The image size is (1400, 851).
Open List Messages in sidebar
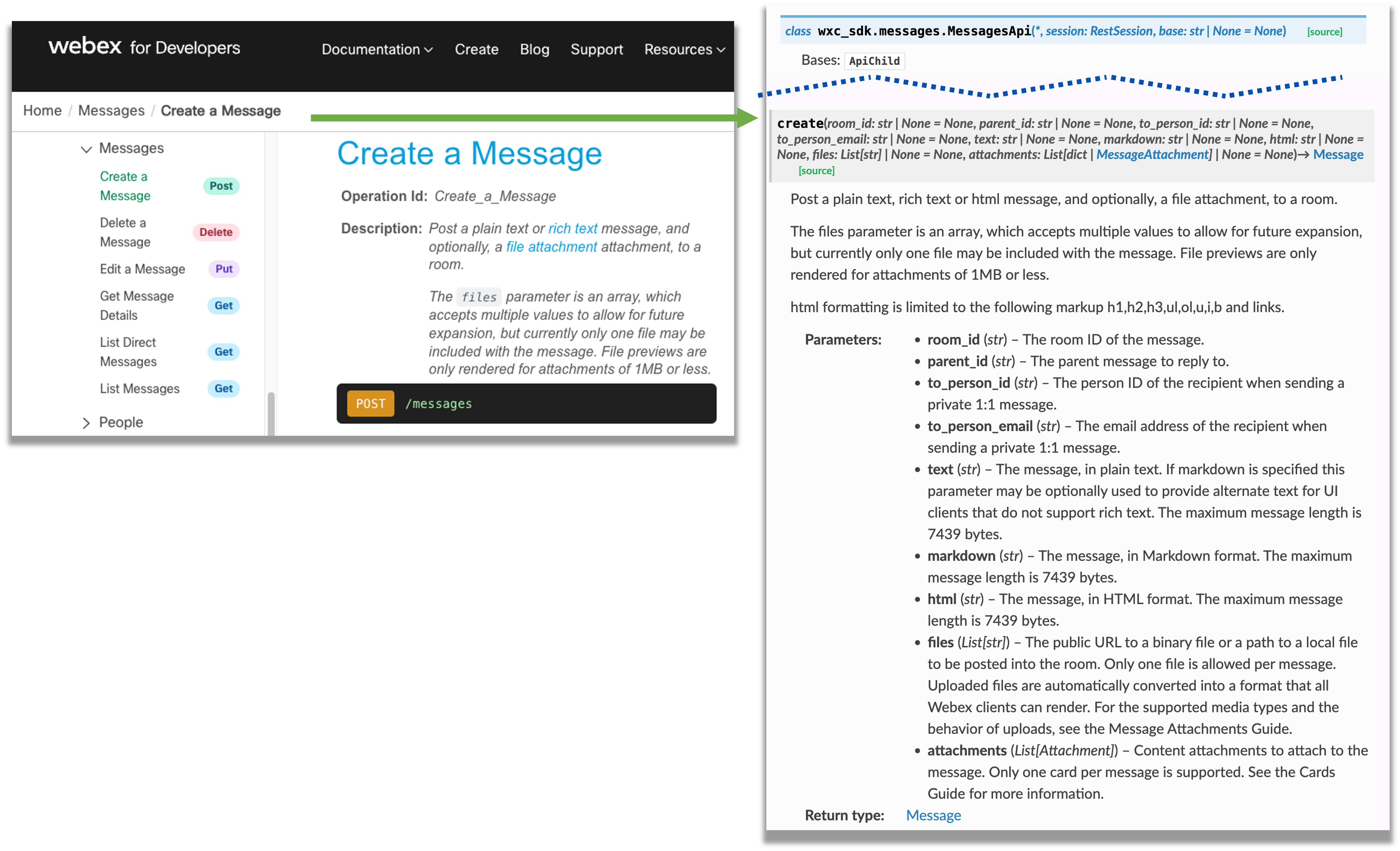[x=139, y=388]
